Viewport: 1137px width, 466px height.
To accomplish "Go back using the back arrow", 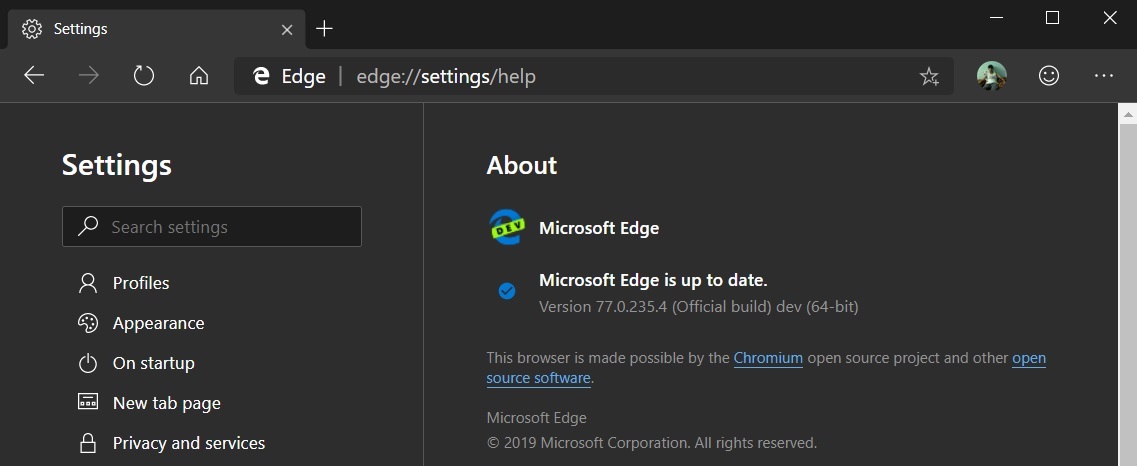I will [34, 75].
